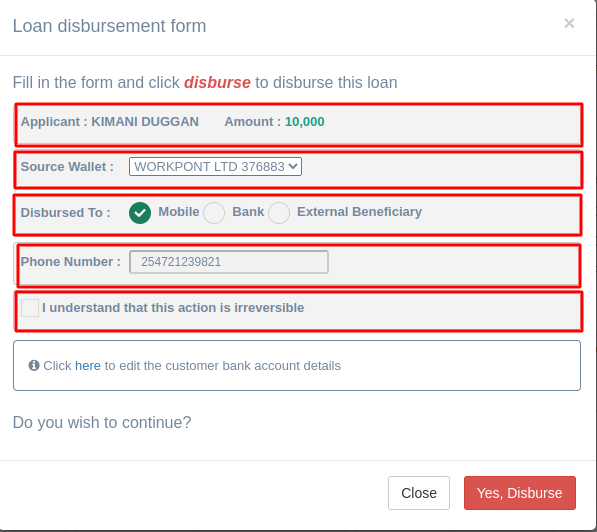
Task: Click 'I understand that this action is irreversible' text
Action: (x=173, y=308)
